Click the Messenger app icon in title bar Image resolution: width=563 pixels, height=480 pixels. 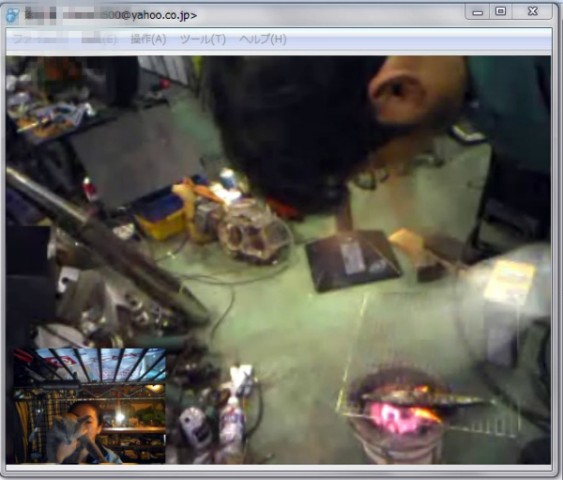tap(12, 15)
